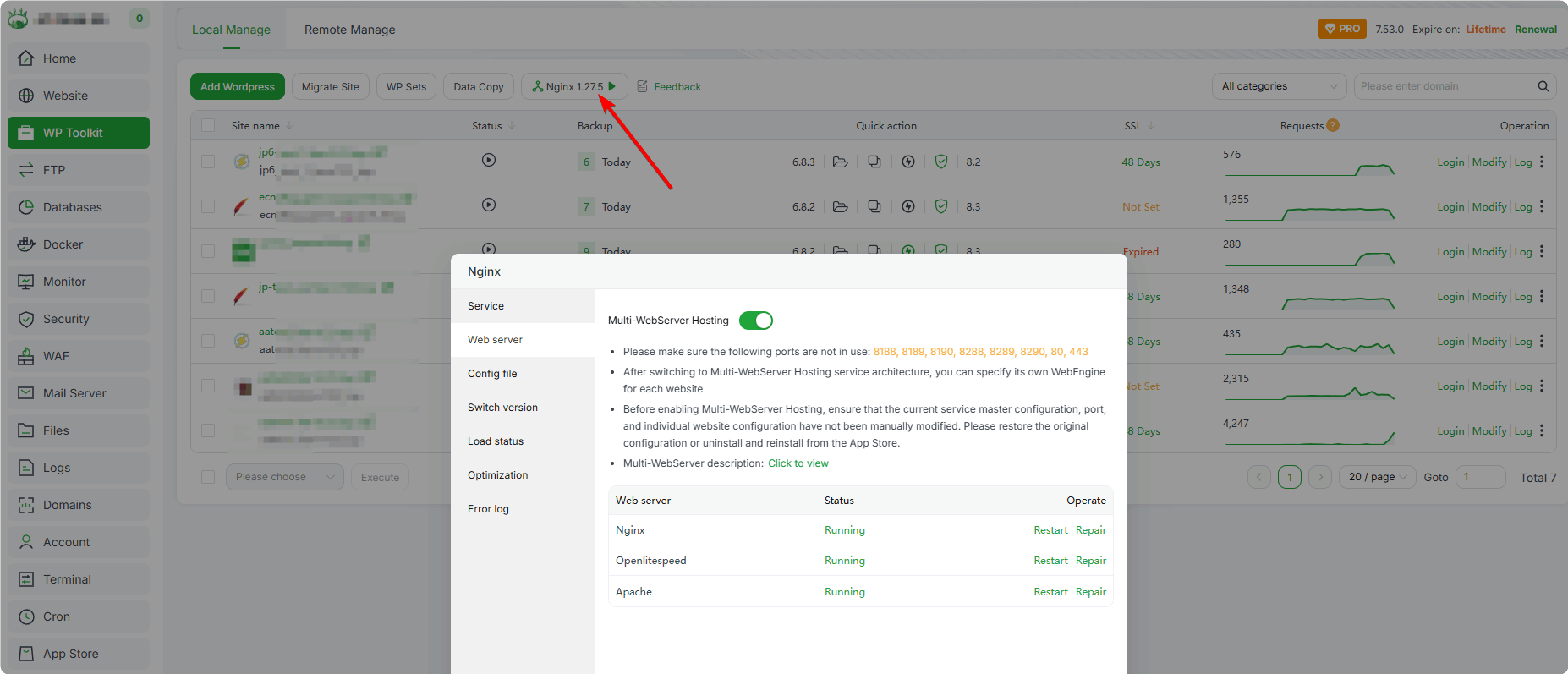Disable the Multi-WebServer Hosting switch
Screen dimensions: 1568x674
pyautogui.click(x=756, y=321)
